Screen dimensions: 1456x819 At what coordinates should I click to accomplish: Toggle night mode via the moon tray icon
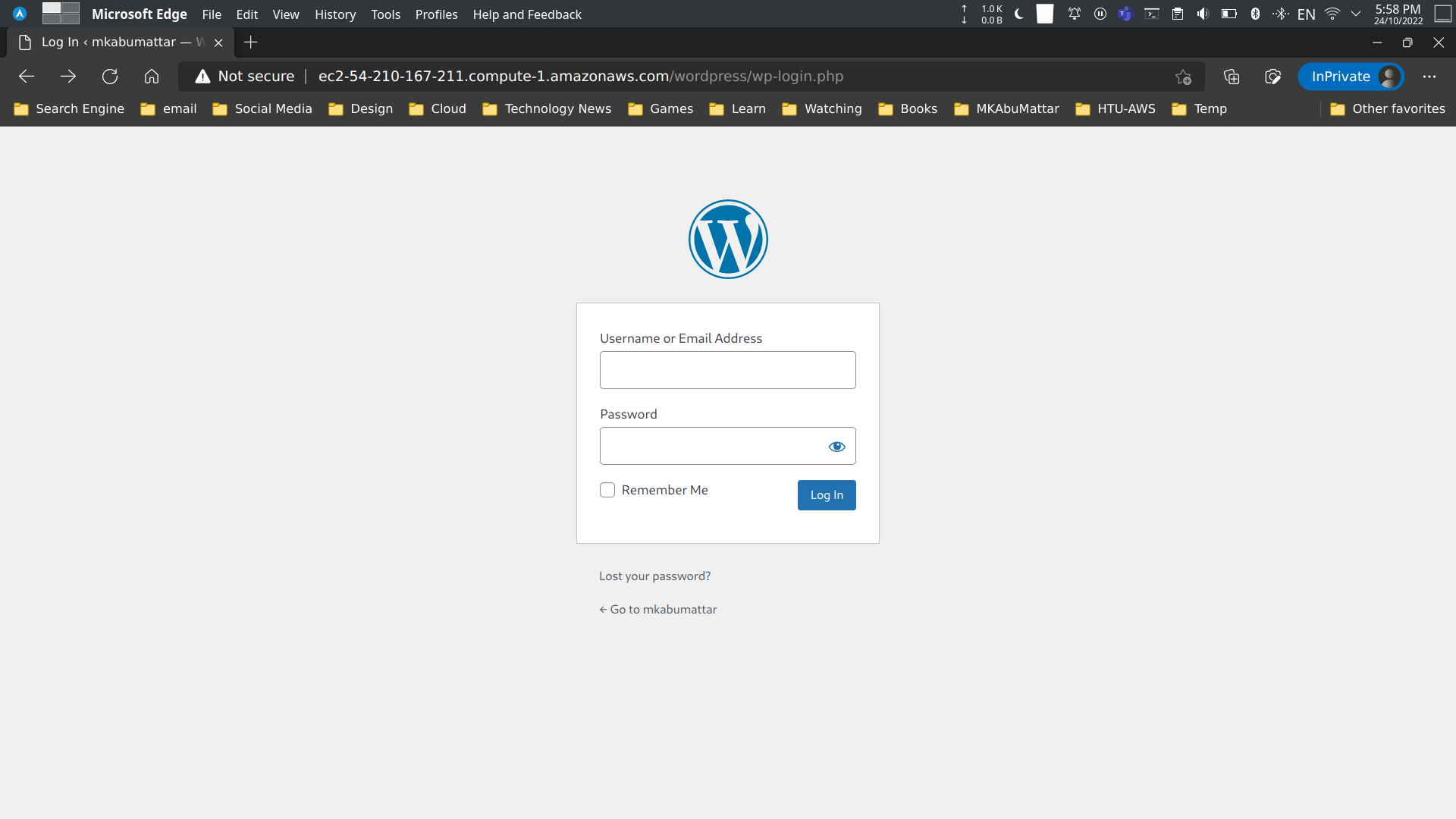click(1018, 14)
